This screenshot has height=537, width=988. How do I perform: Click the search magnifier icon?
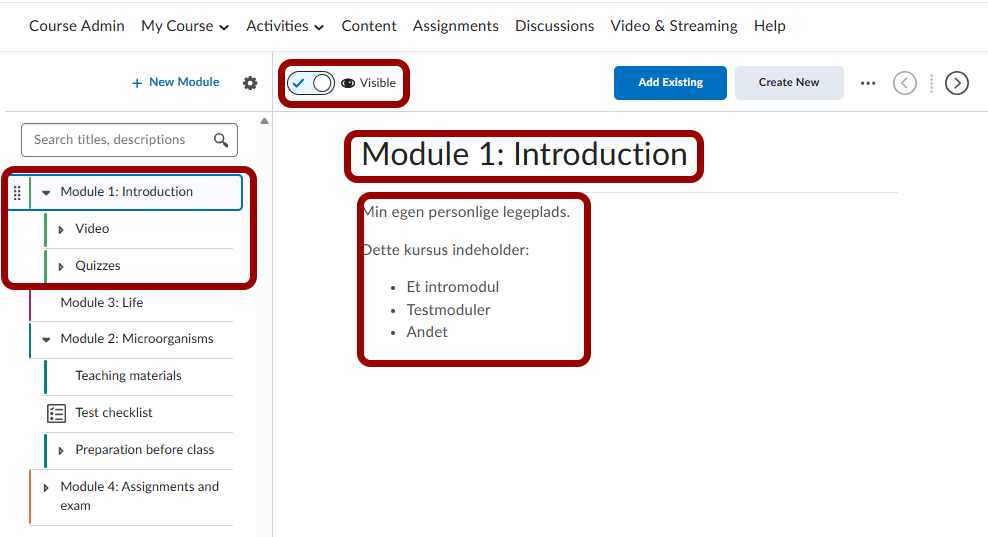tap(221, 140)
